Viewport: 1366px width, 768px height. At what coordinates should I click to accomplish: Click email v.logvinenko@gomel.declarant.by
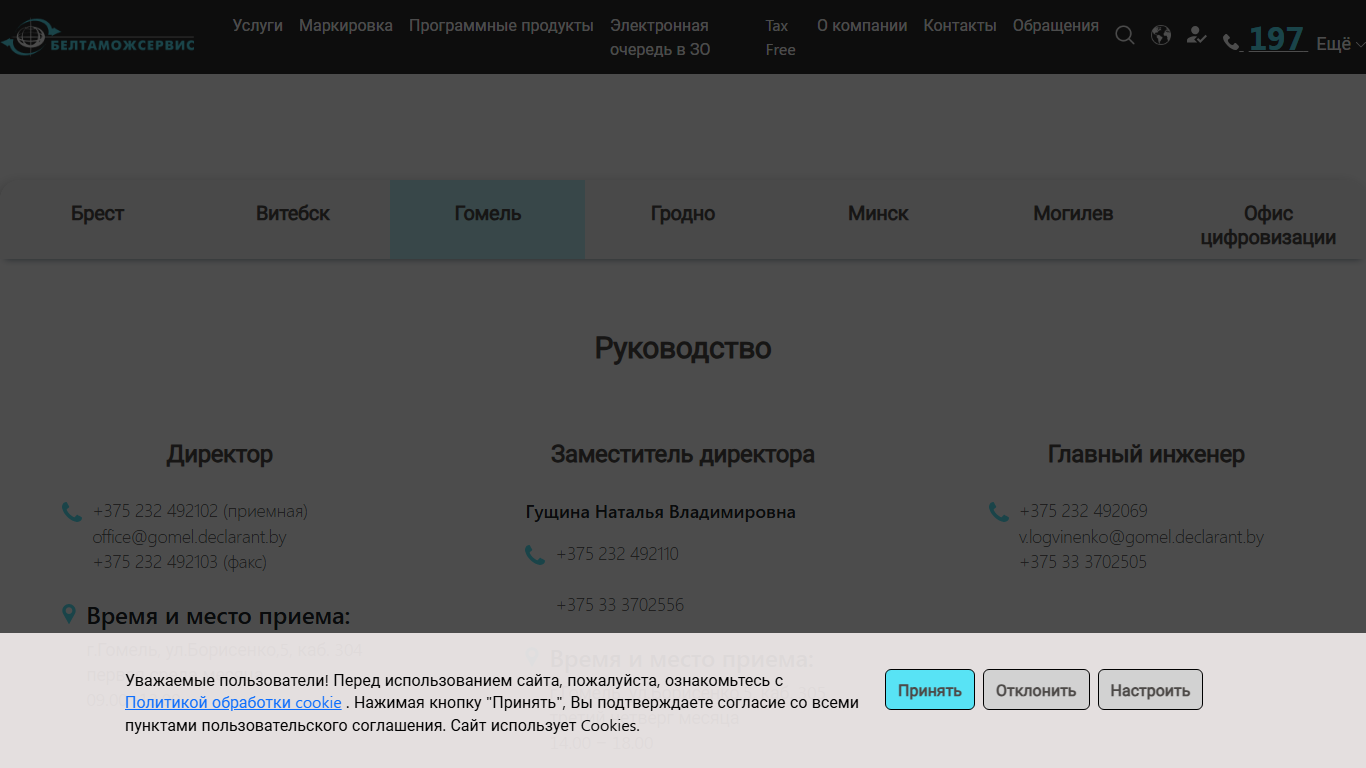click(x=1141, y=537)
